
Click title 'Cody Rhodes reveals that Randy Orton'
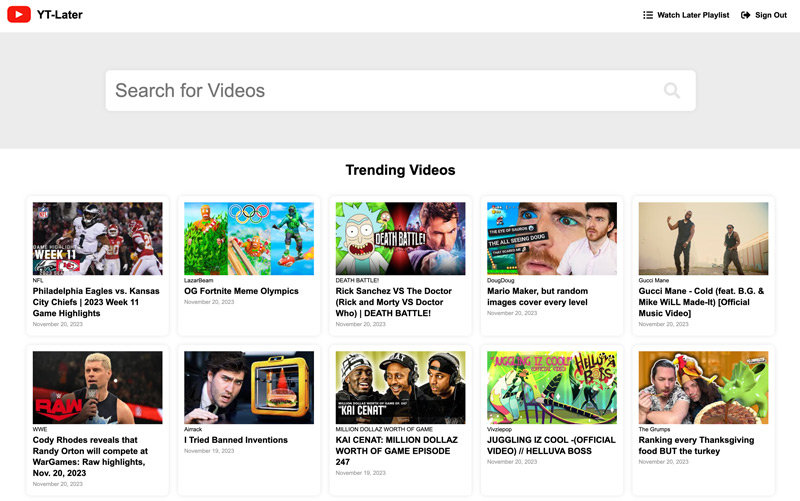[x=90, y=456]
